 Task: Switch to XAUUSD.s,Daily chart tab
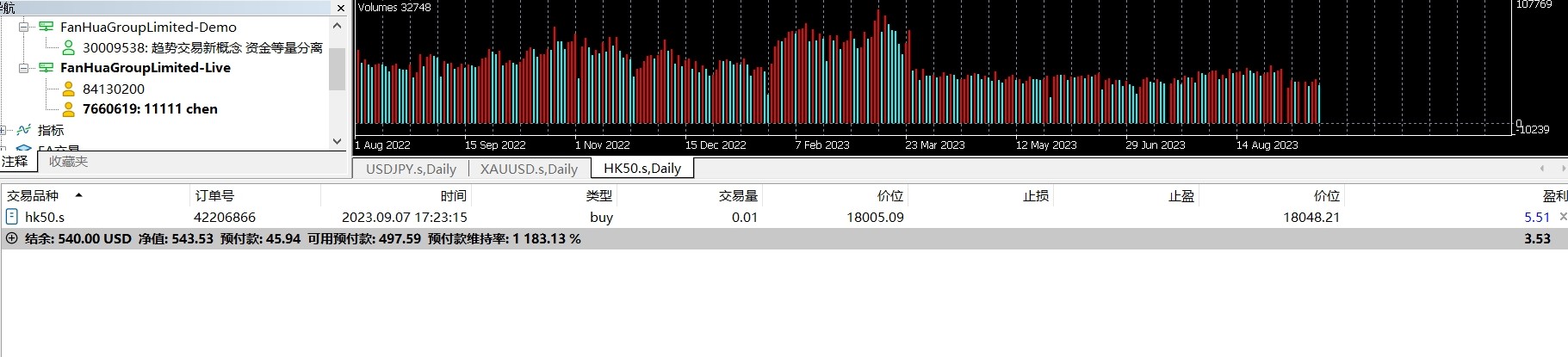[529, 169]
